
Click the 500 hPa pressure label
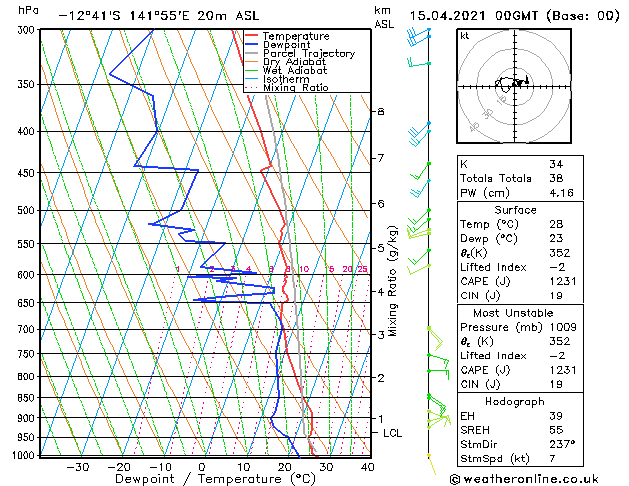coord(28,211)
